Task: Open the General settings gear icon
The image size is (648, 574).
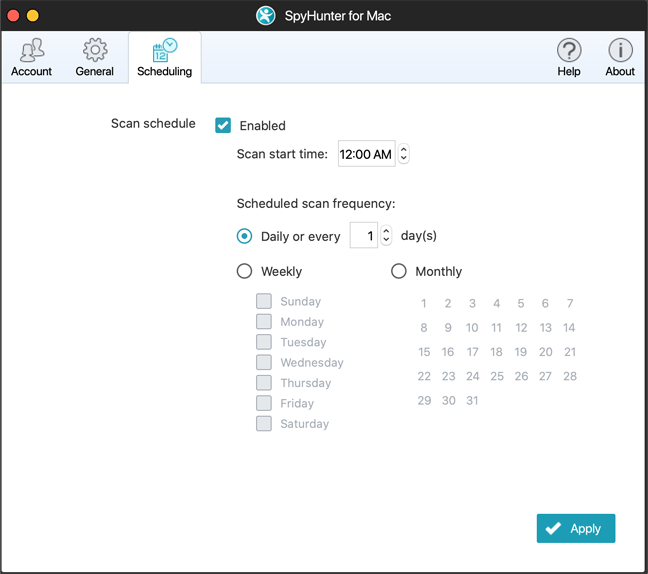Action: tap(95, 51)
